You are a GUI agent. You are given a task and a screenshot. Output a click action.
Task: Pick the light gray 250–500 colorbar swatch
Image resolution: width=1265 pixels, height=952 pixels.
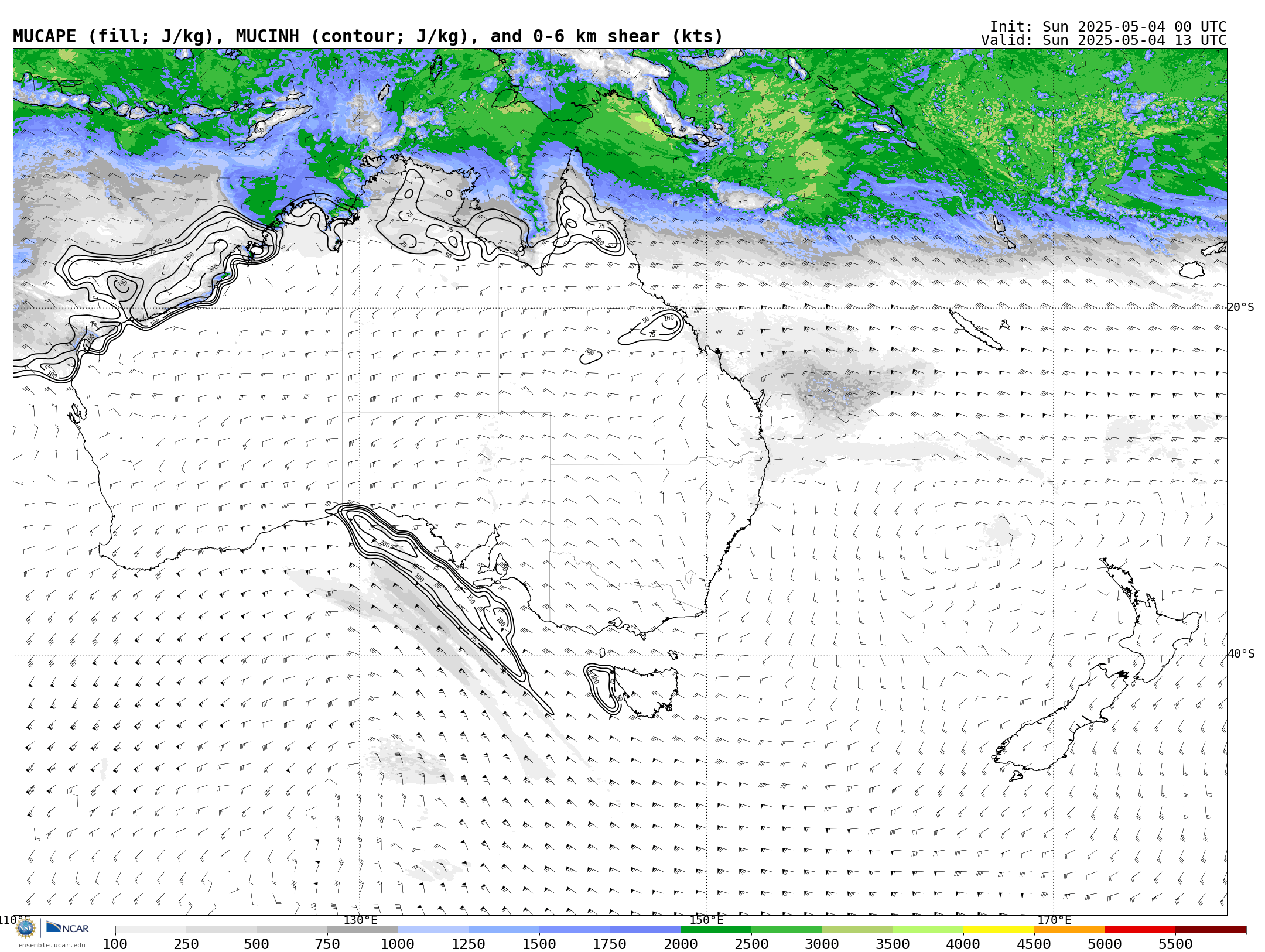coord(221,930)
